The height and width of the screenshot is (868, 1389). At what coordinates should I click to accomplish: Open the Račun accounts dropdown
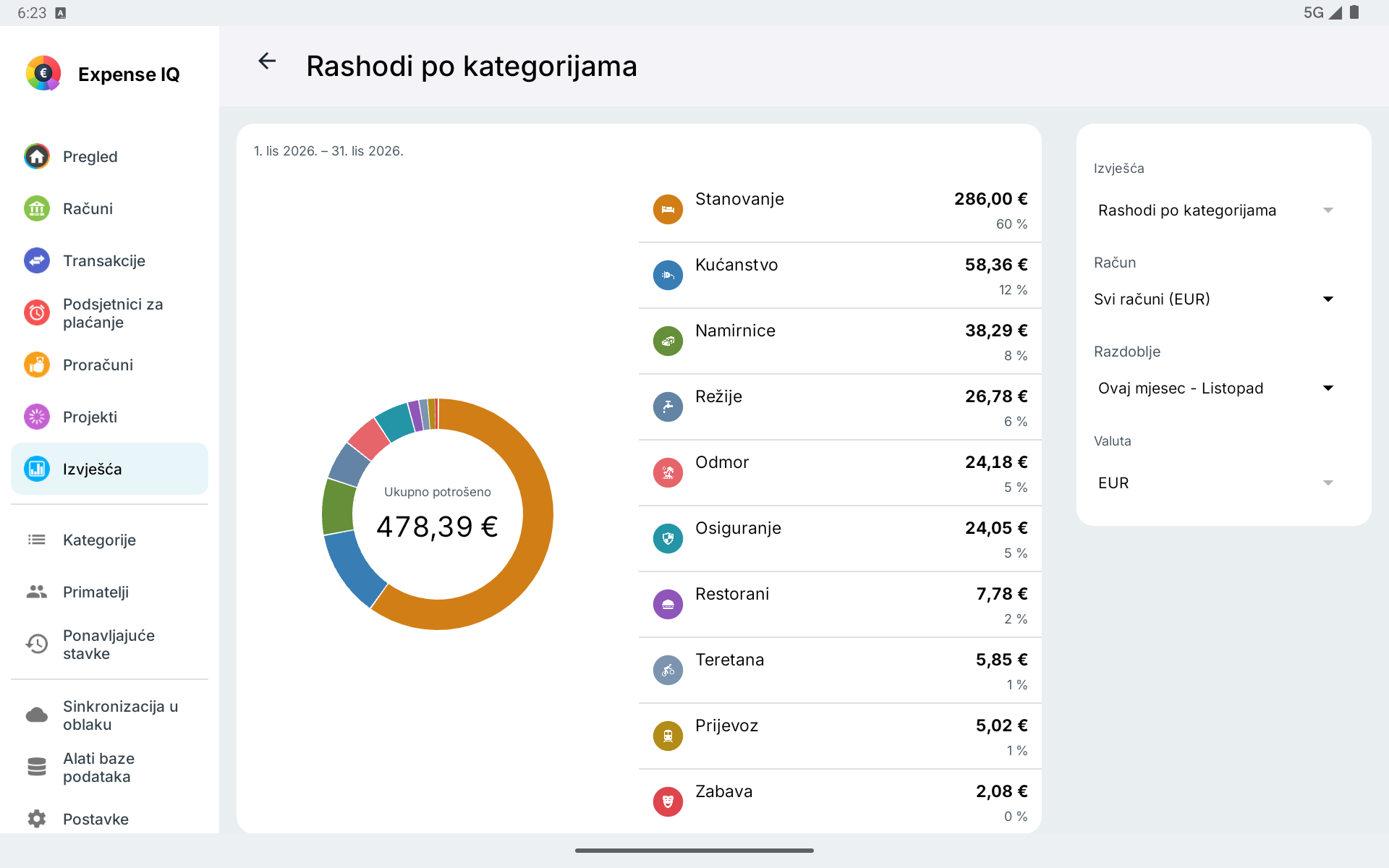pyautogui.click(x=1215, y=299)
